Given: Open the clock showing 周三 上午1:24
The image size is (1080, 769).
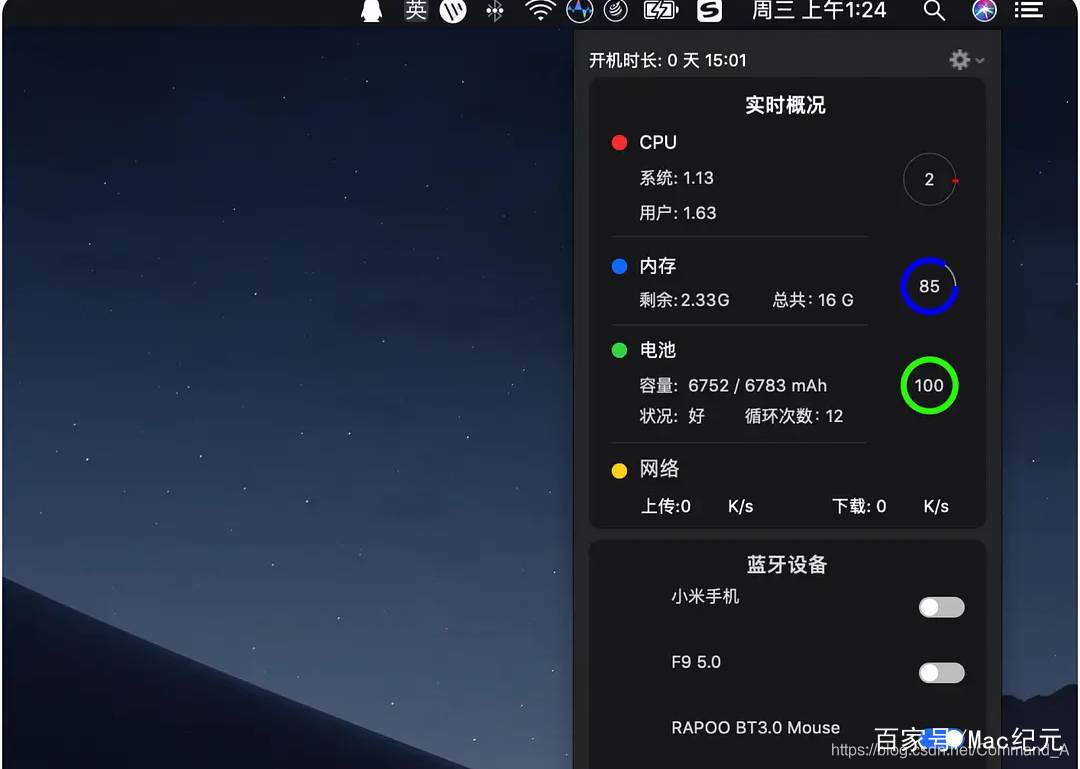Looking at the screenshot, I should click(819, 10).
